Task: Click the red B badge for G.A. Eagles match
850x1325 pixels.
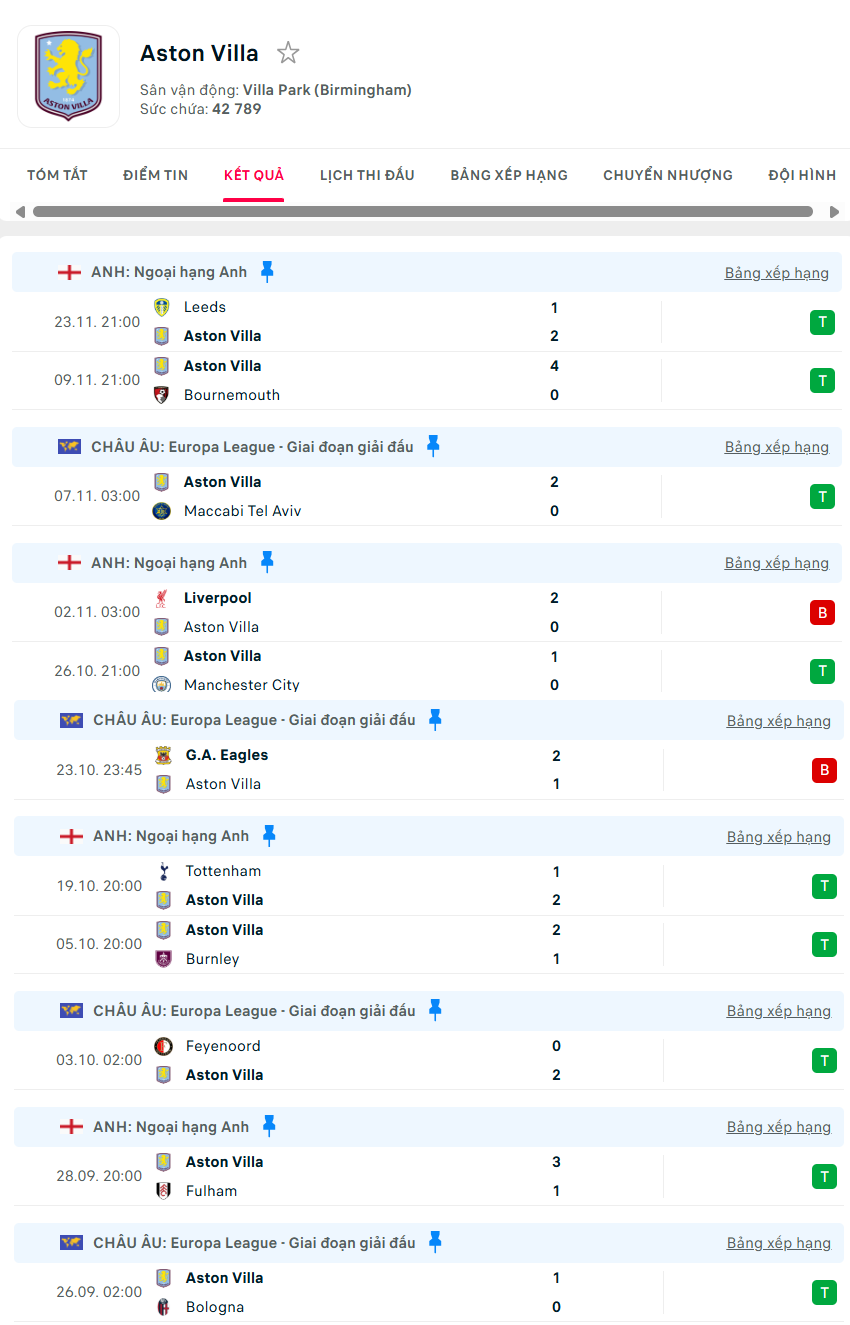Action: tap(824, 770)
